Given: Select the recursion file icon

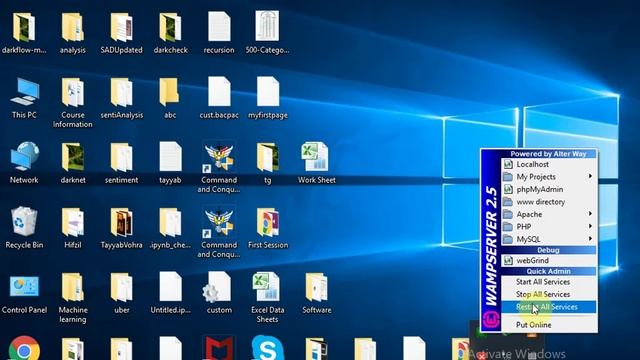Looking at the screenshot, I should [219, 26].
